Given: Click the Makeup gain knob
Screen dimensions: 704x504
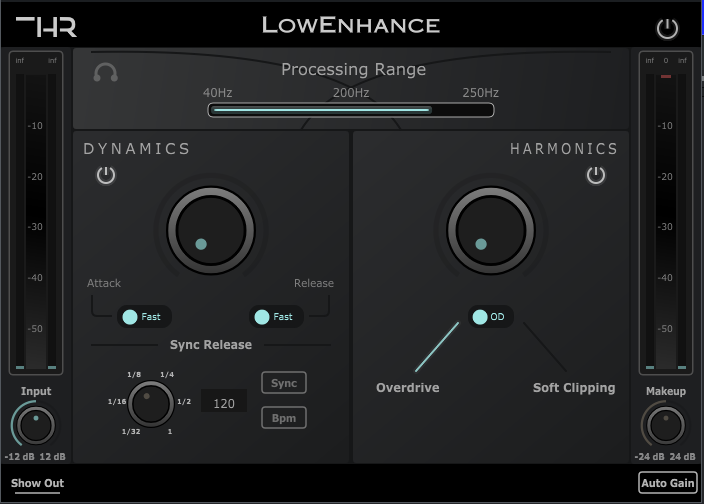Looking at the screenshot, I should (x=666, y=426).
